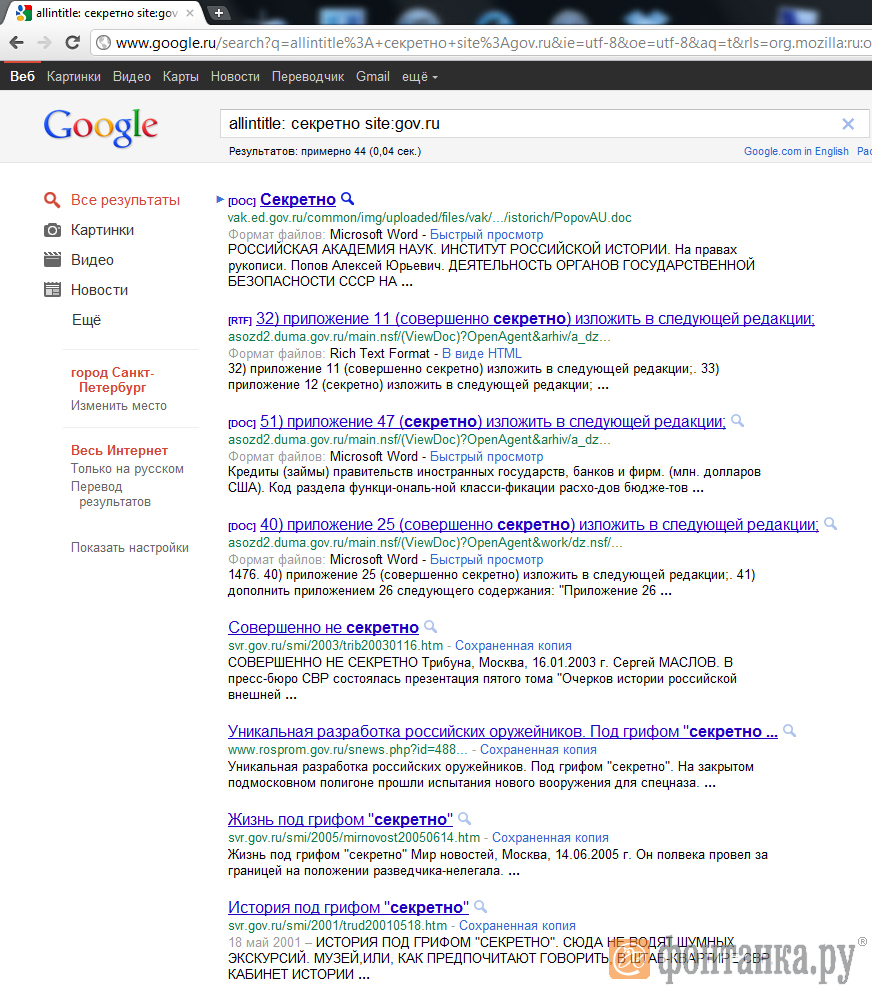Open Сохраненная копия for mirnovost20050614.htm
Viewport: 872px width, 993px height.
pos(550,837)
